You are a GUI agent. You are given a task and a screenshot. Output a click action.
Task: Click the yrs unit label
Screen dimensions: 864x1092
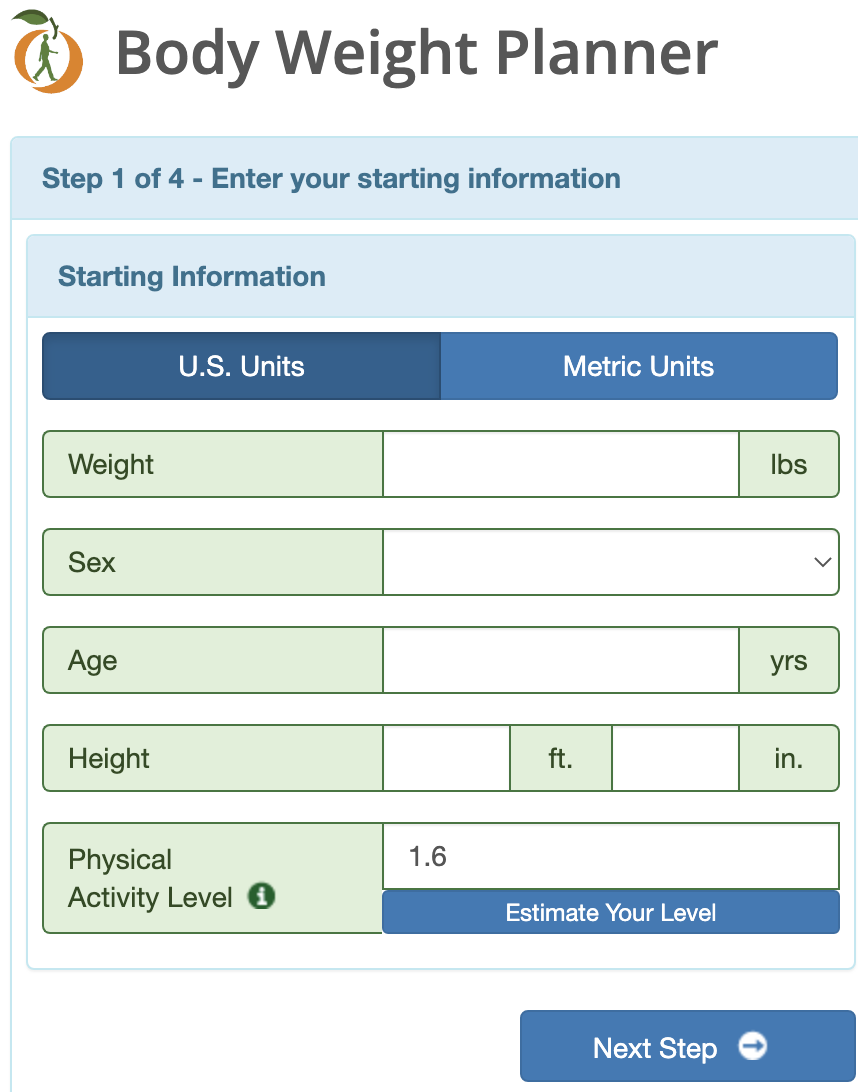point(789,660)
